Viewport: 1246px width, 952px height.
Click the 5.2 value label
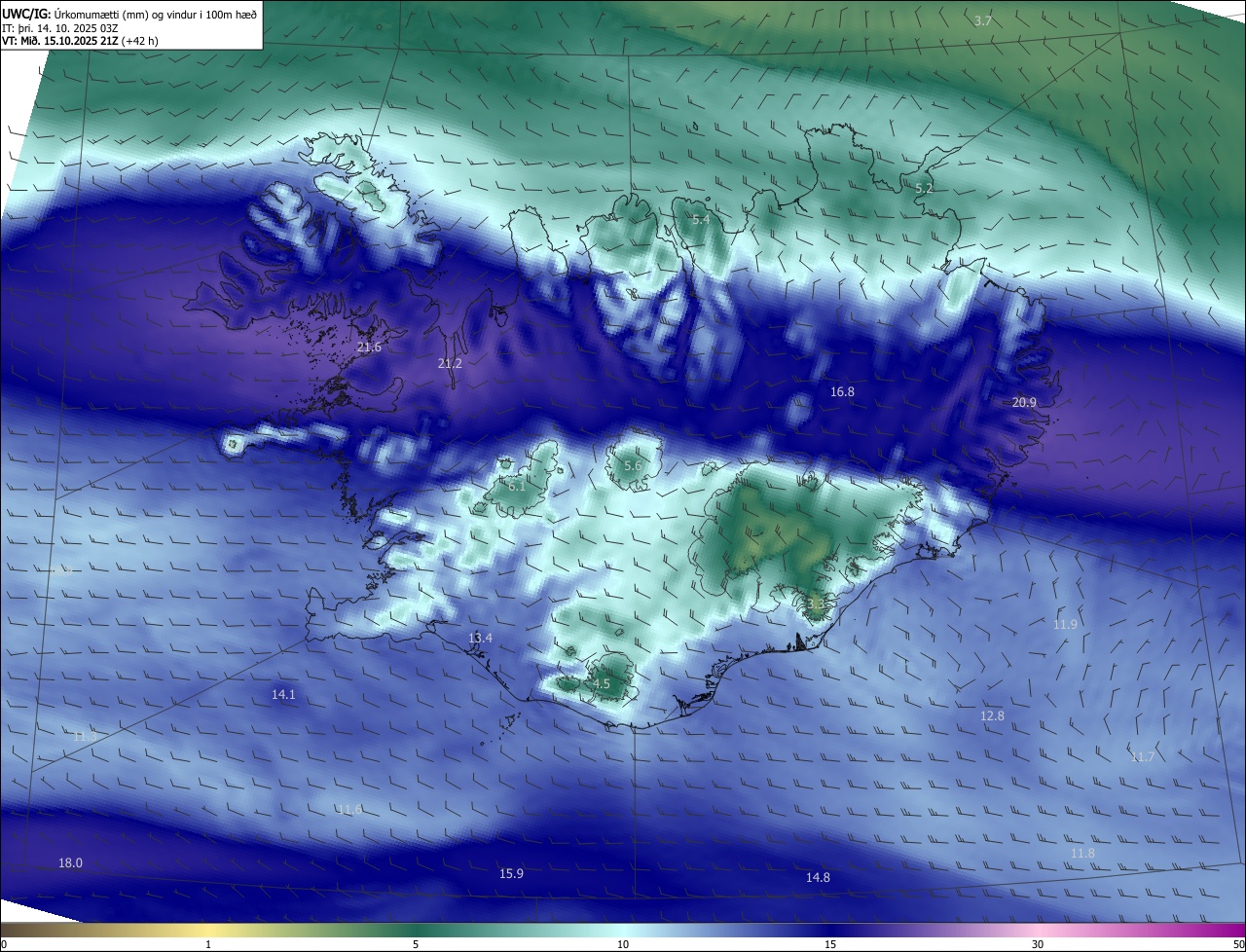click(x=924, y=188)
